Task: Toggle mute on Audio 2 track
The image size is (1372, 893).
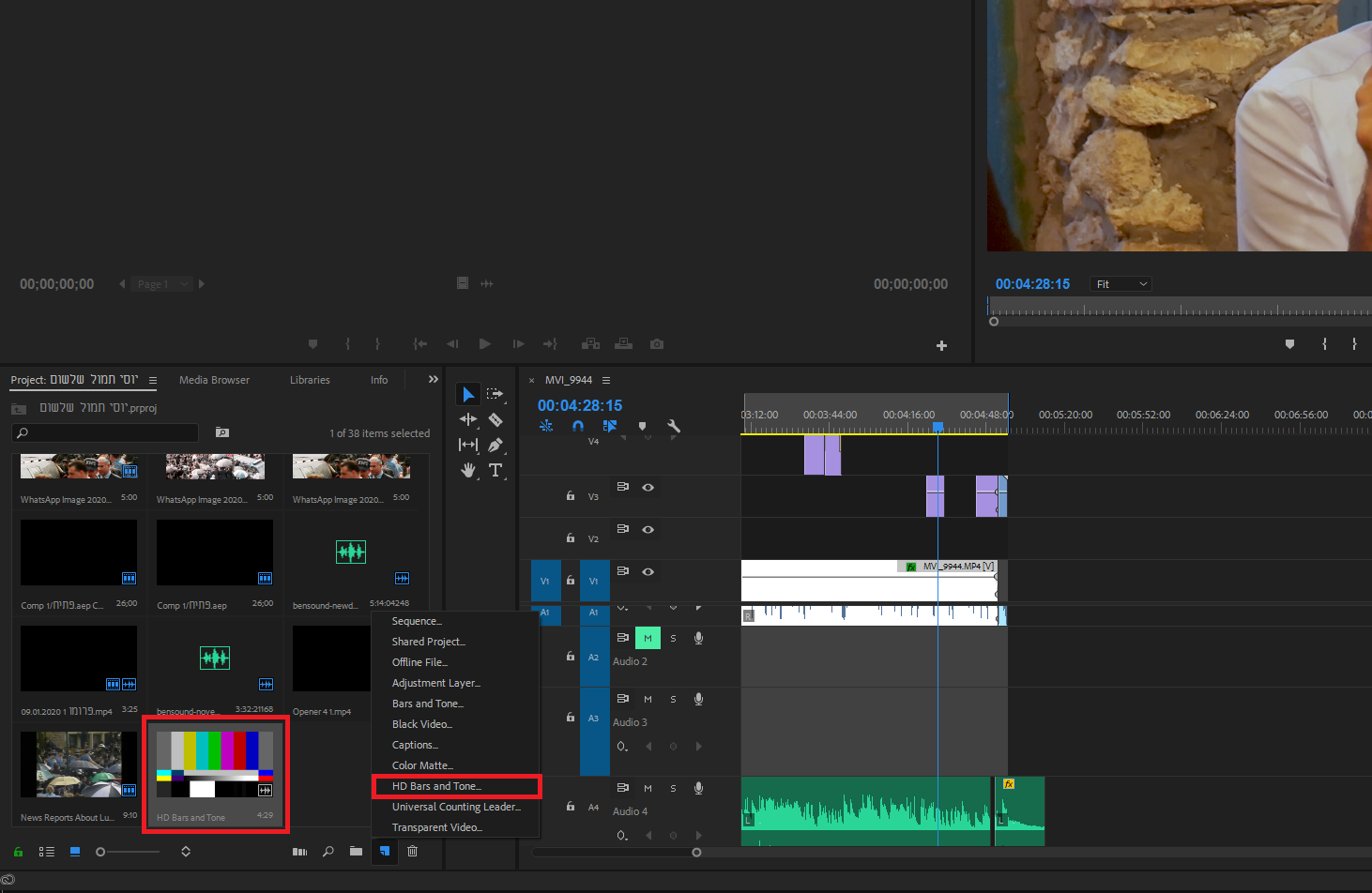Action: point(648,638)
